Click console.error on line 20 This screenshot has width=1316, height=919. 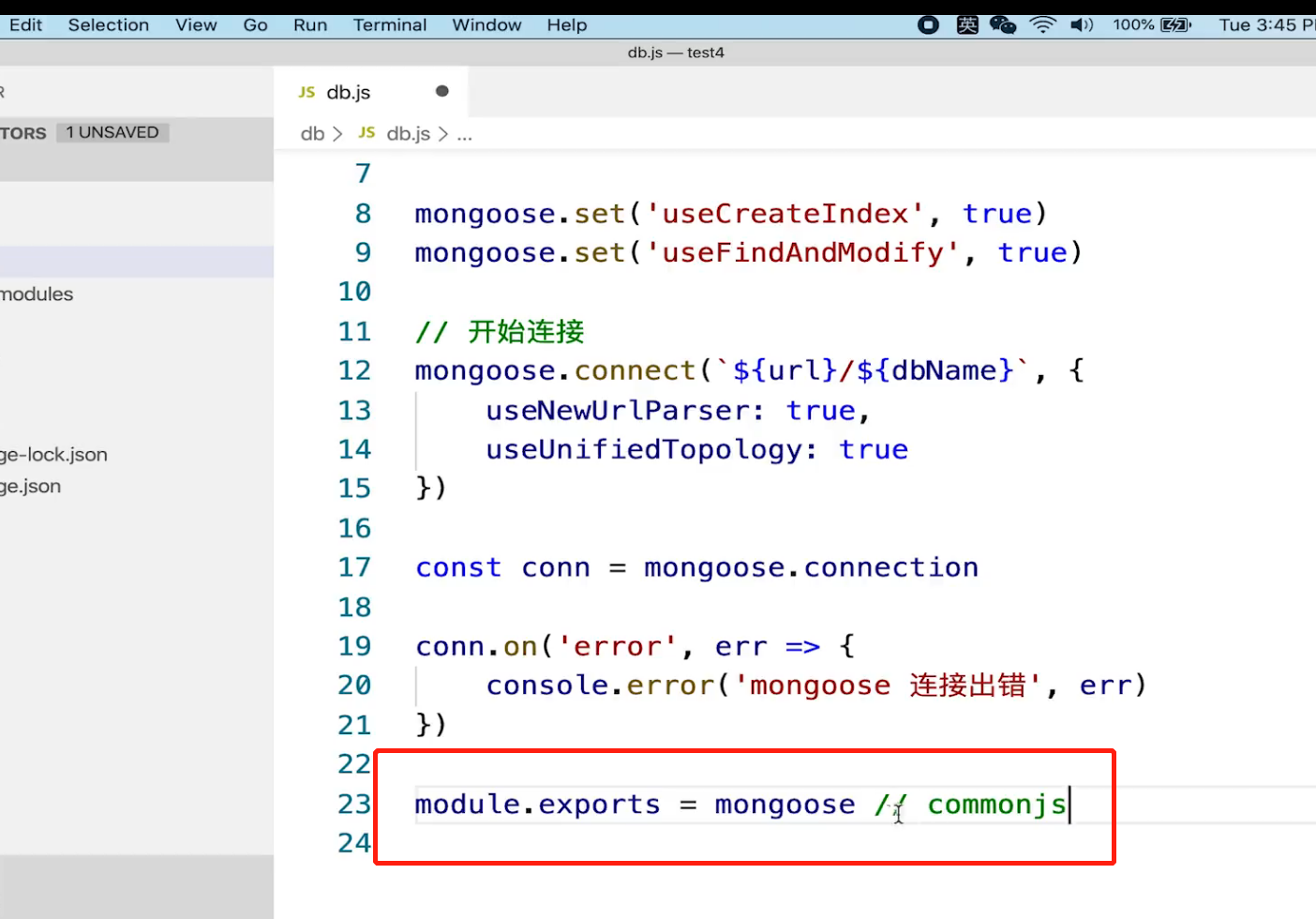click(600, 686)
